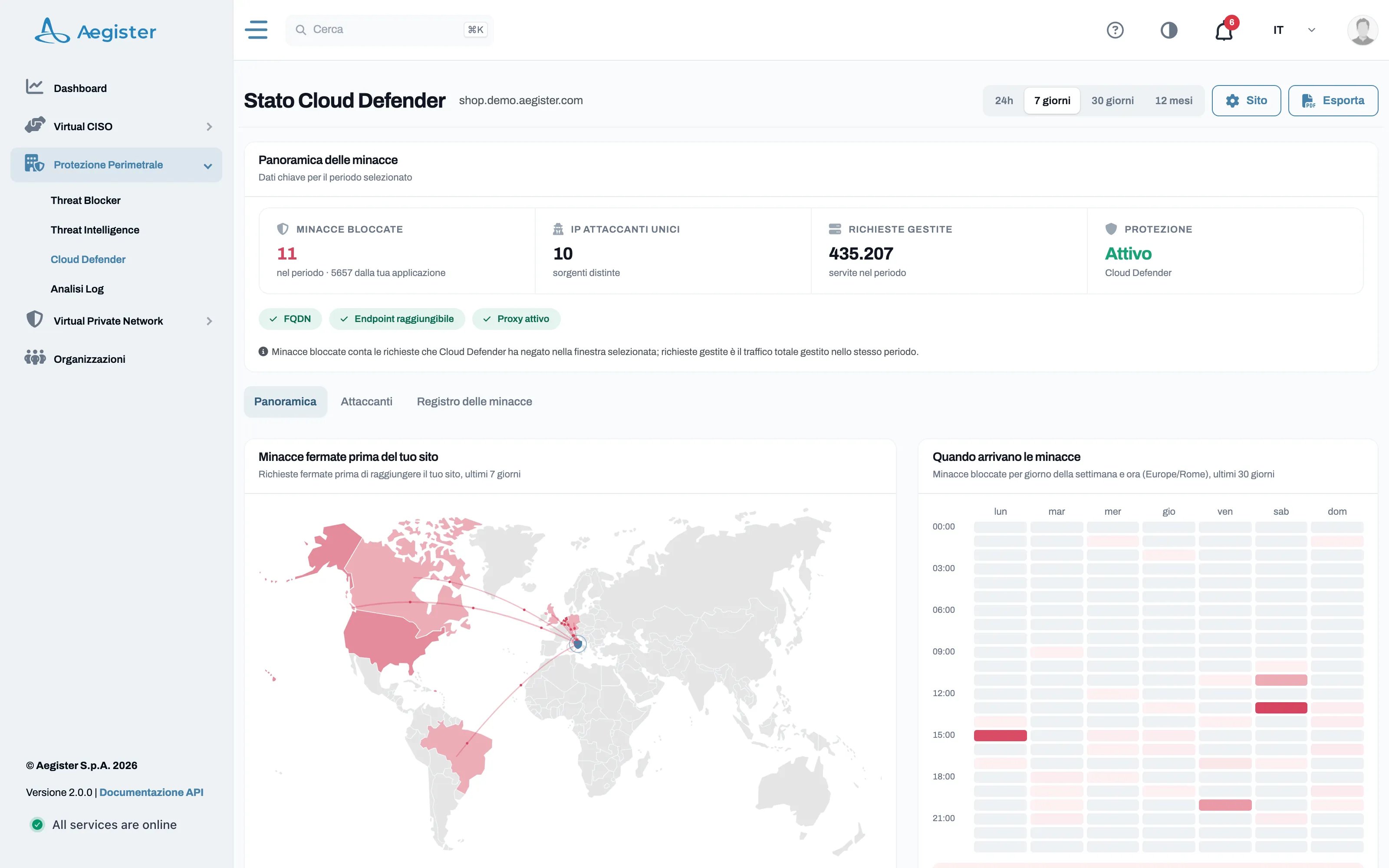Open Threat Blocker in the sidebar
Image resolution: width=1389 pixels, height=868 pixels.
point(86,201)
